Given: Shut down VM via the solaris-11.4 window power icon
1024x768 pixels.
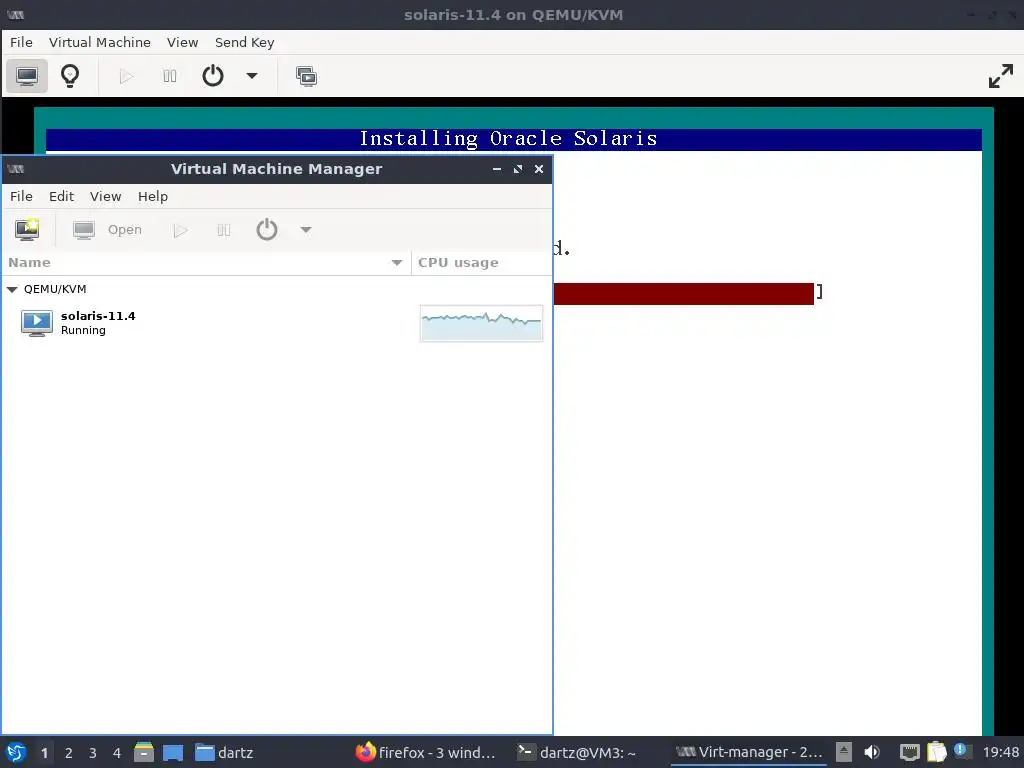Looking at the screenshot, I should [213, 76].
